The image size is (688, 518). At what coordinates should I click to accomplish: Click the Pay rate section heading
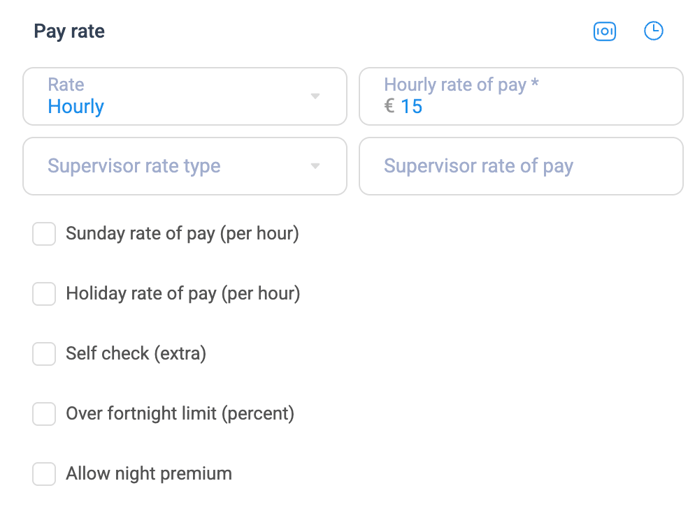(69, 32)
